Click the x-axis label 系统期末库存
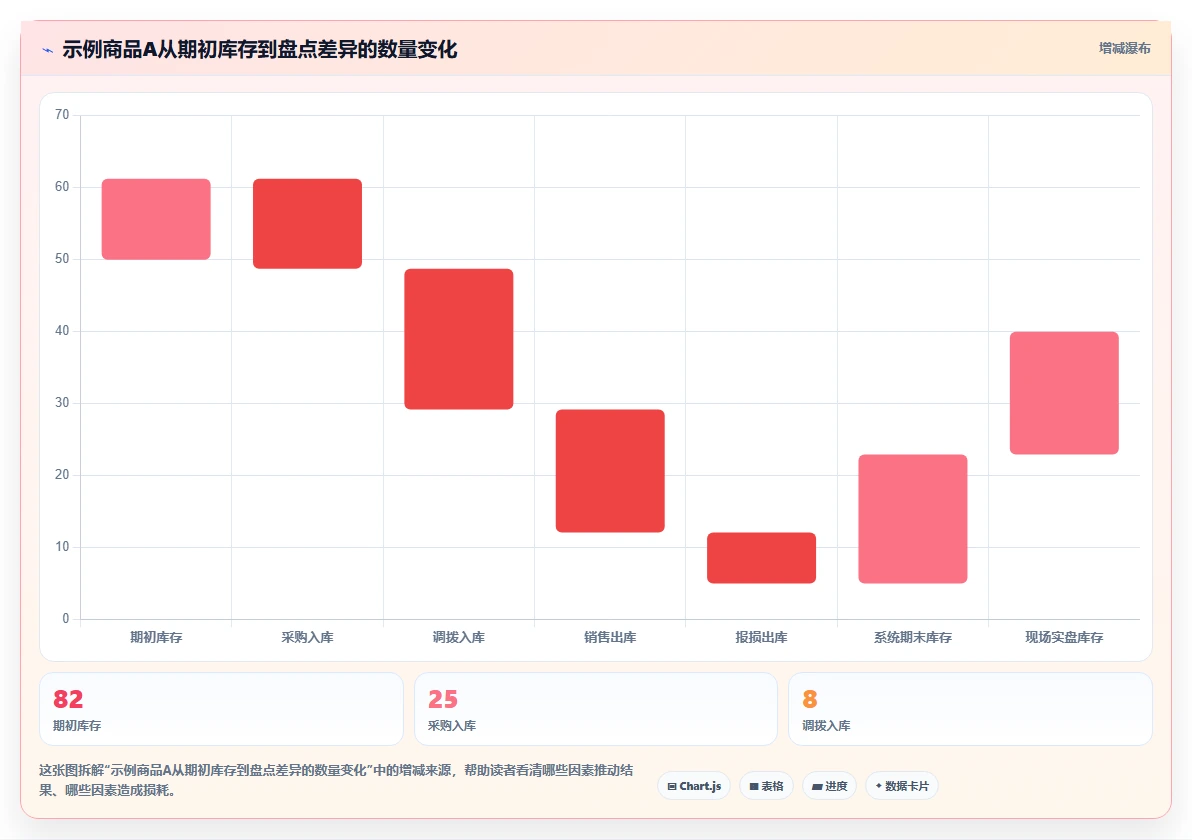The width and height of the screenshot is (1192, 840). coord(912,637)
